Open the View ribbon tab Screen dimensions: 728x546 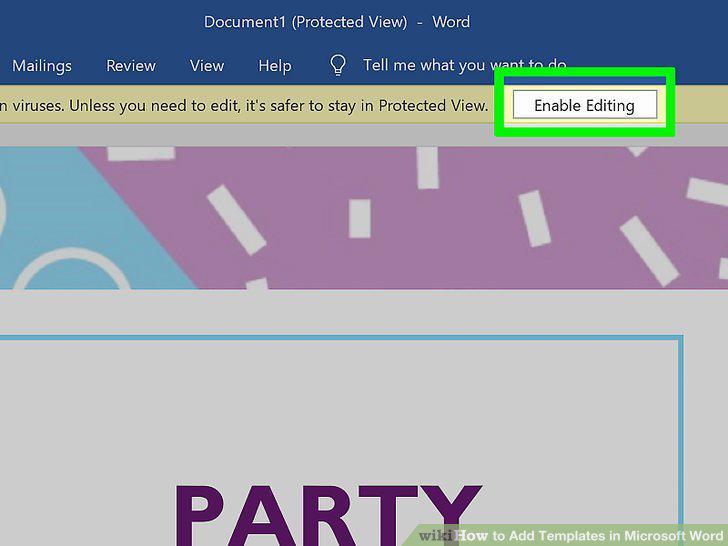point(207,65)
